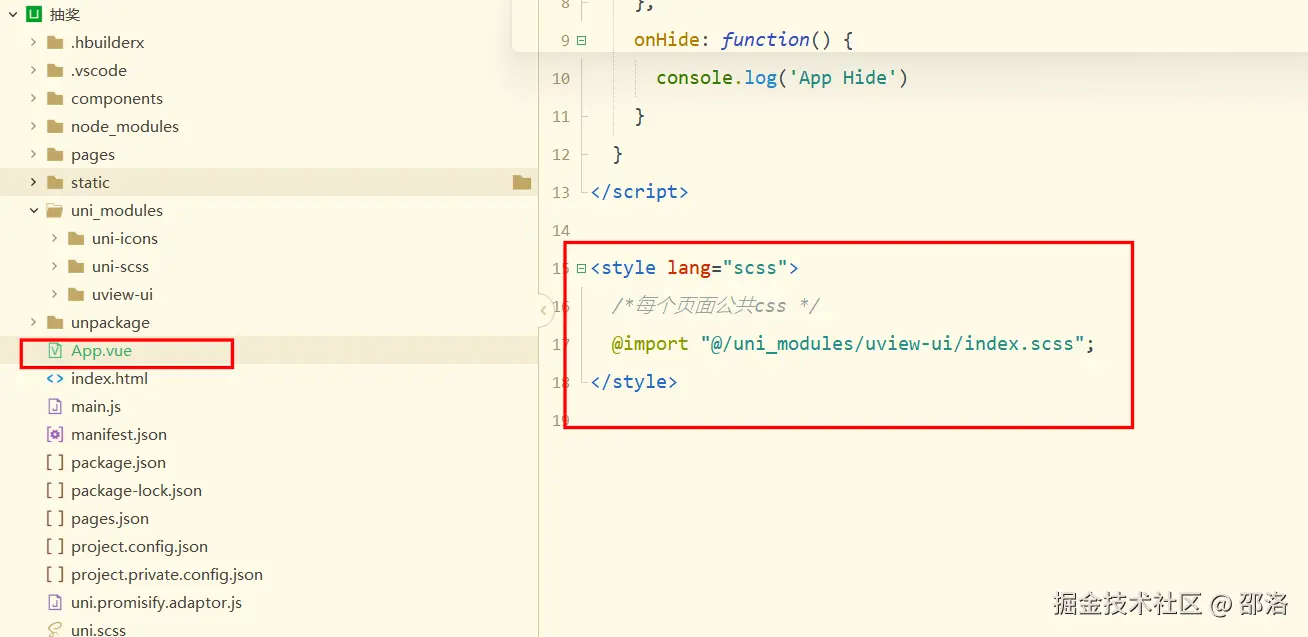Click the uni-icons folder icon
The height and width of the screenshot is (637, 1308).
75,239
